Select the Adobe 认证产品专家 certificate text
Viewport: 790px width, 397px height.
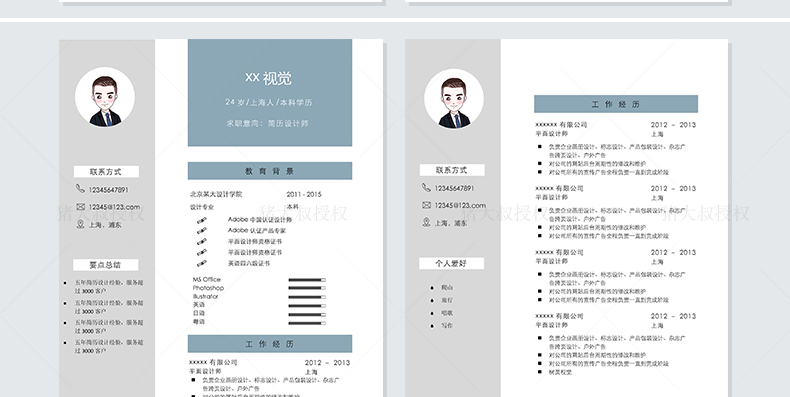pyautogui.click(x=257, y=230)
